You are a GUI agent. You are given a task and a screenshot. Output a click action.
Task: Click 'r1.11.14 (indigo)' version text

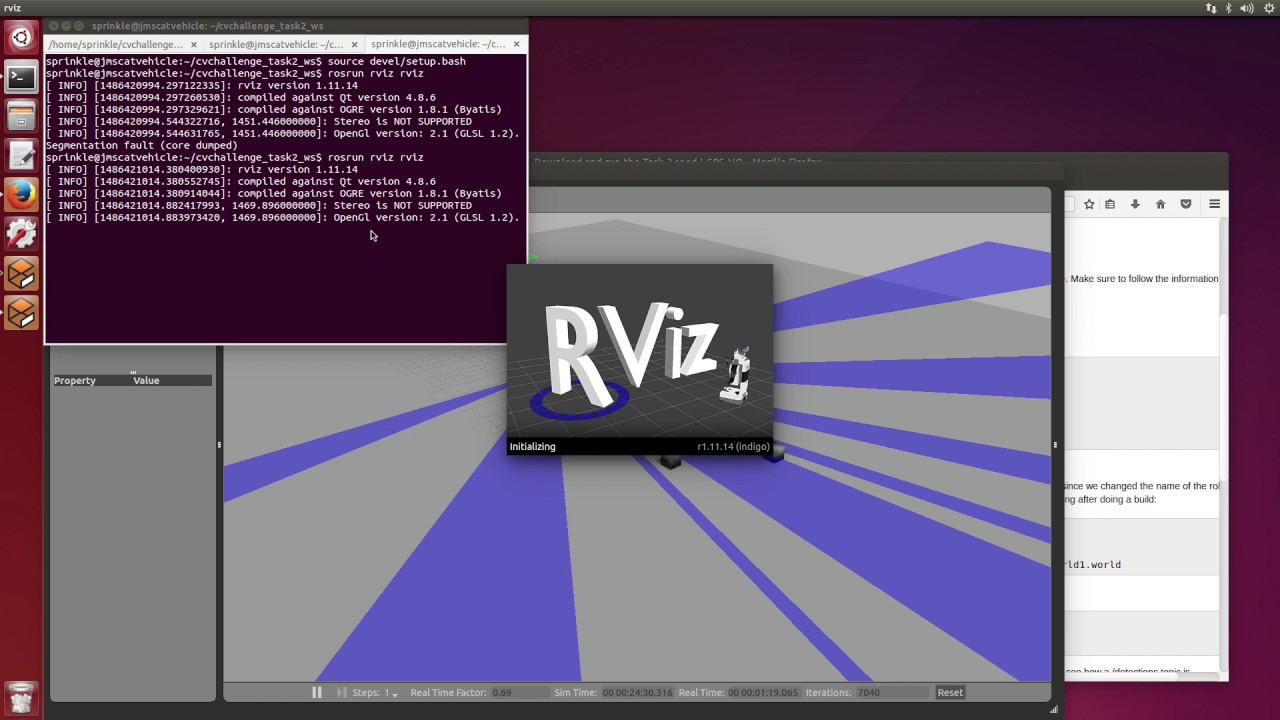[x=733, y=447]
